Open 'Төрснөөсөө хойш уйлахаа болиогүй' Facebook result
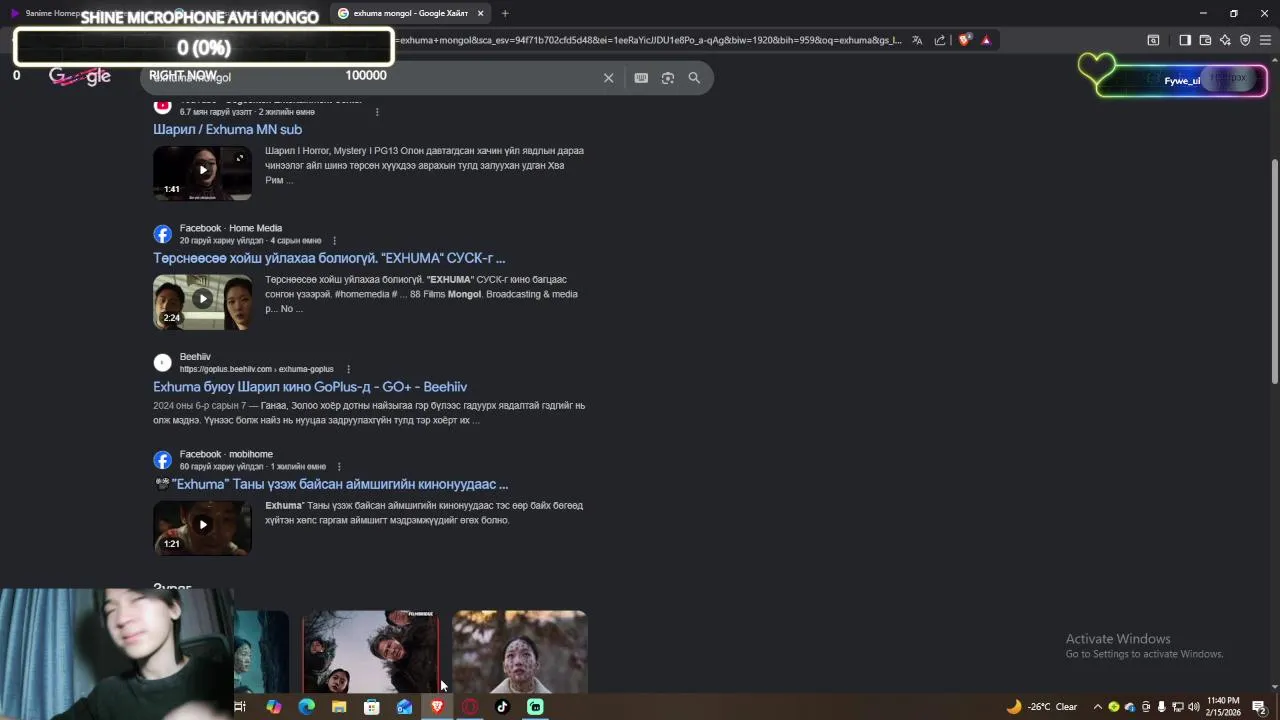This screenshot has height=720, width=1280. click(329, 258)
